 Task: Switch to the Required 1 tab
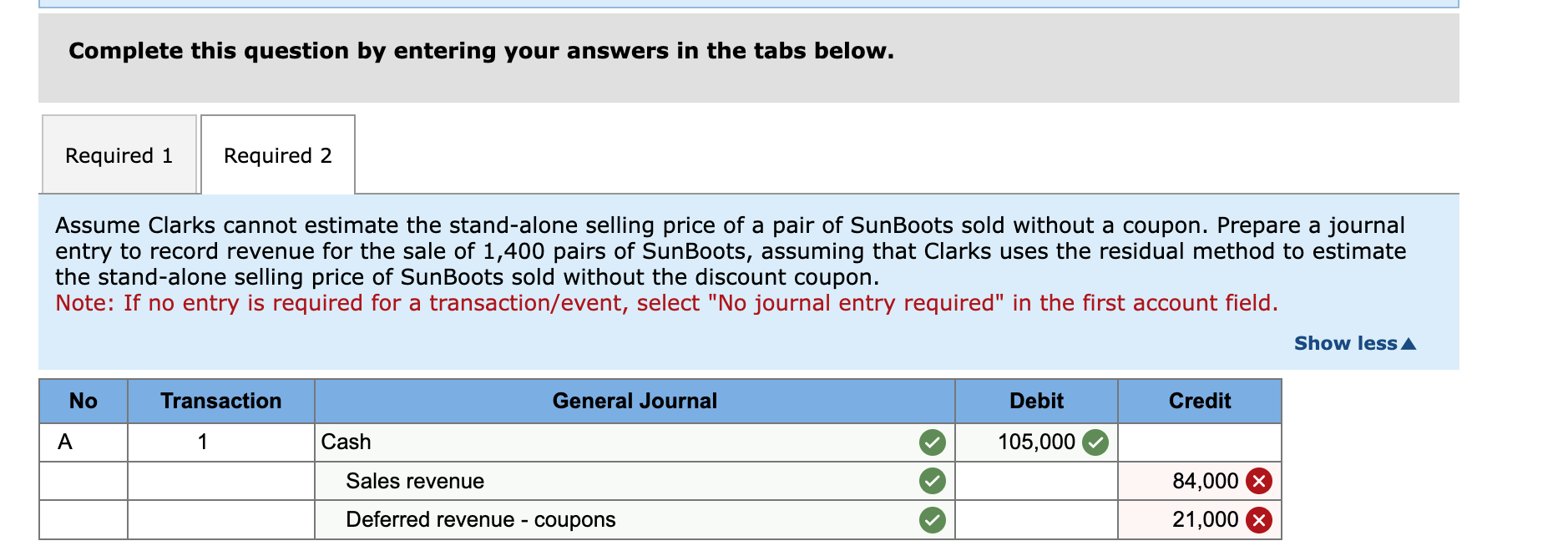[119, 155]
